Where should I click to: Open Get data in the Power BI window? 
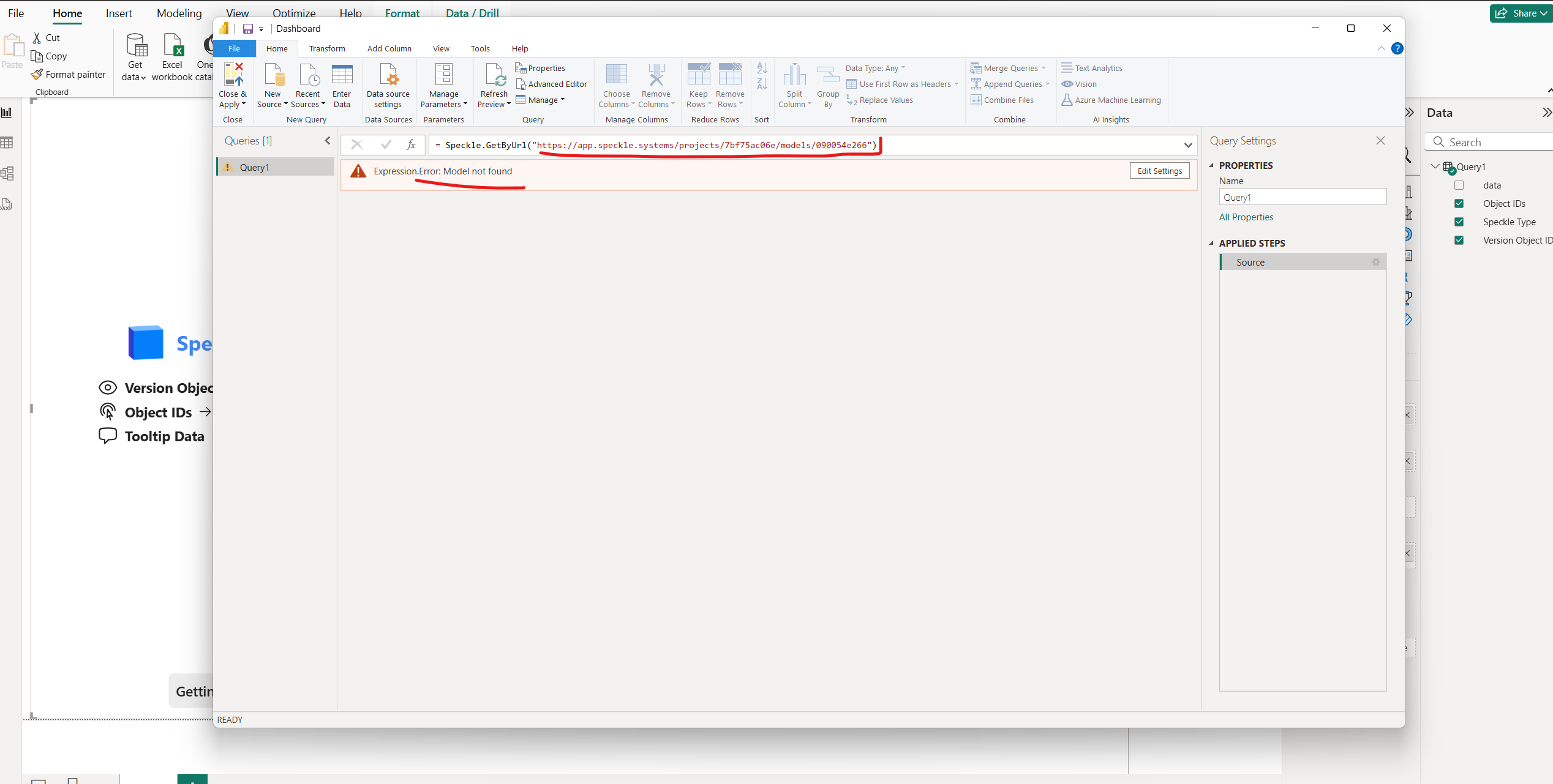pos(135,58)
